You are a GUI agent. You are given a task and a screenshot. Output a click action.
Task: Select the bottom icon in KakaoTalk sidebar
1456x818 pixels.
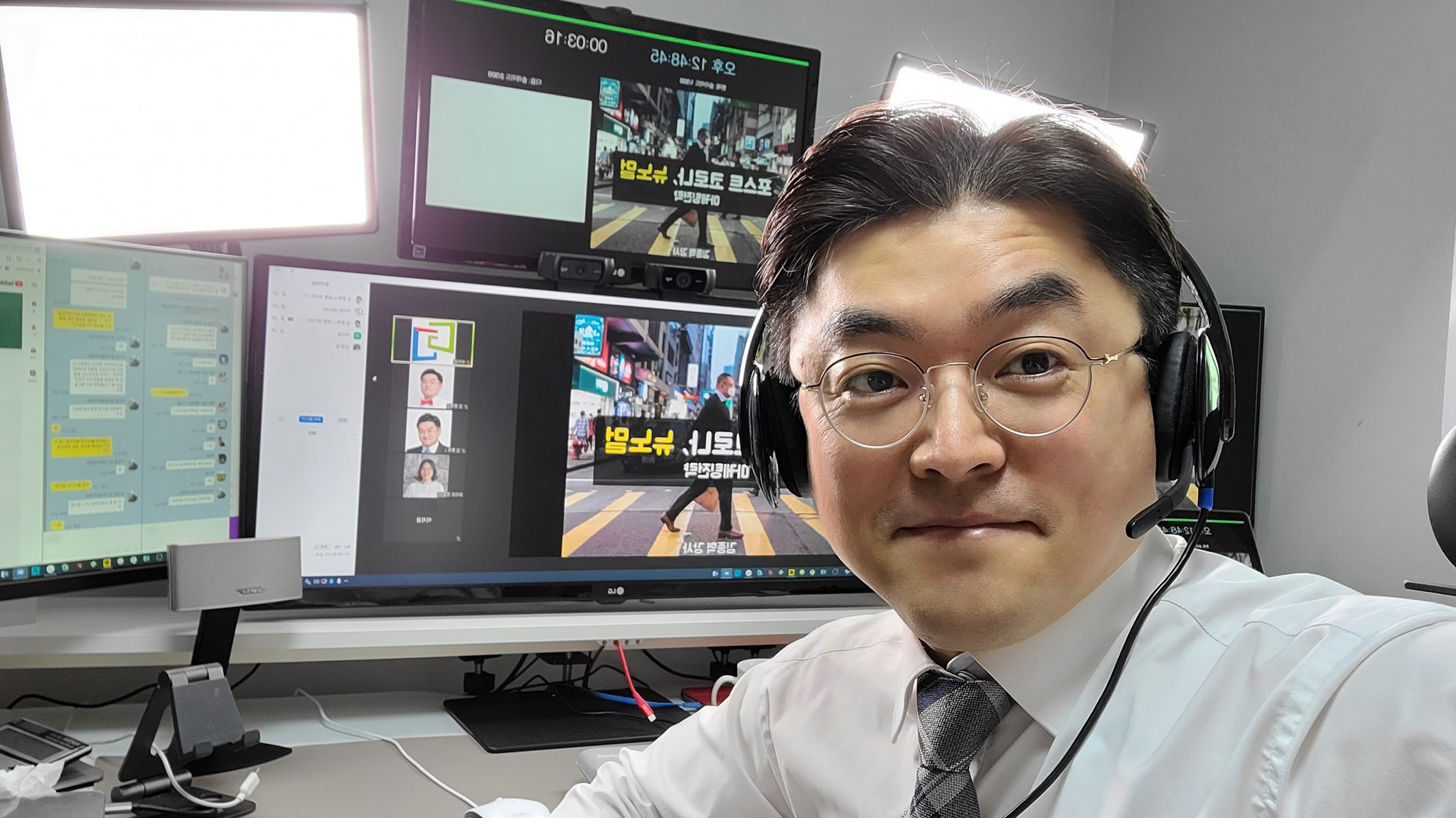[x=31, y=372]
